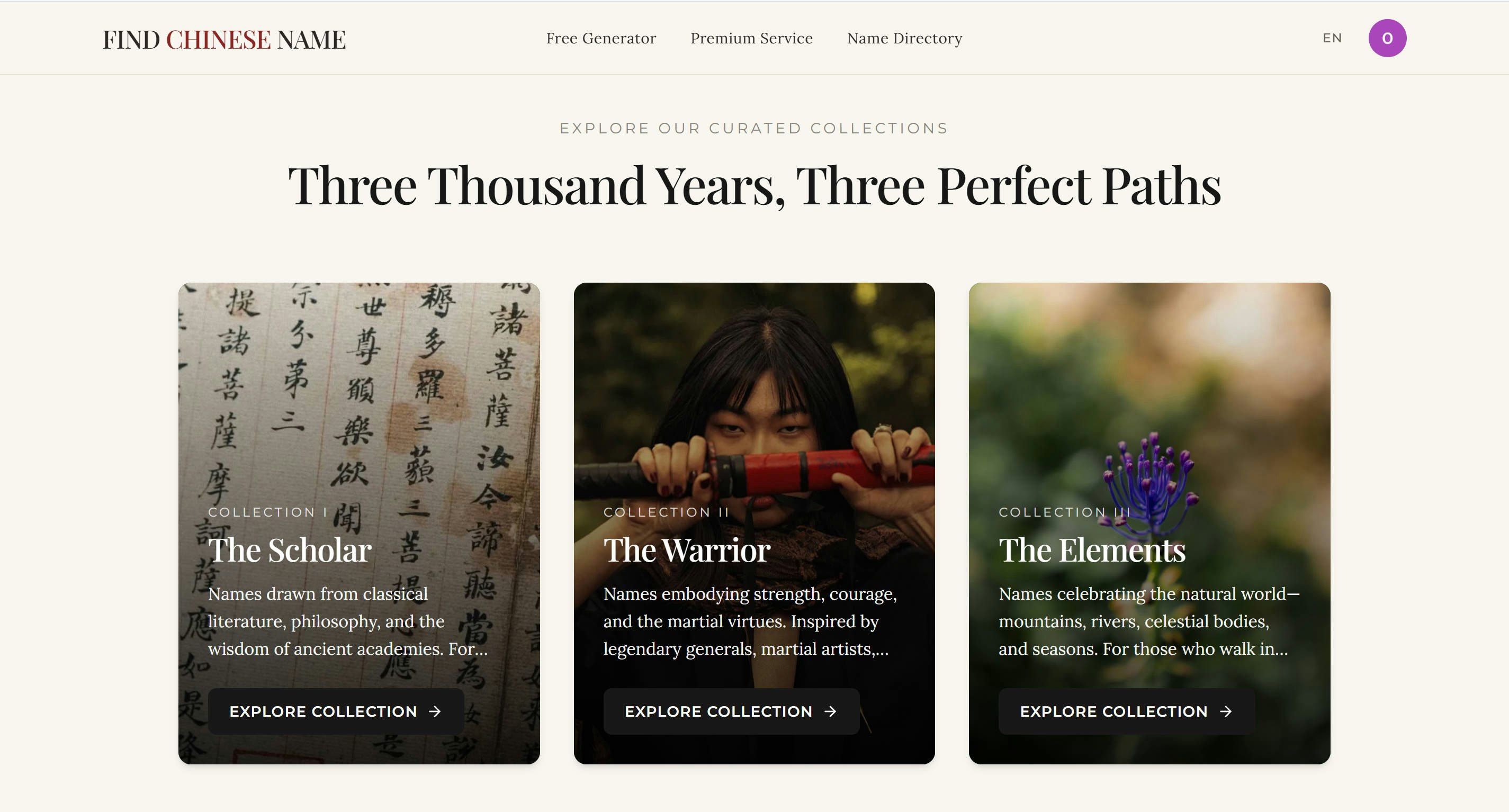Viewport: 1509px width, 812px height.
Task: Click the Three Thousand Years heading
Action: tap(754, 186)
